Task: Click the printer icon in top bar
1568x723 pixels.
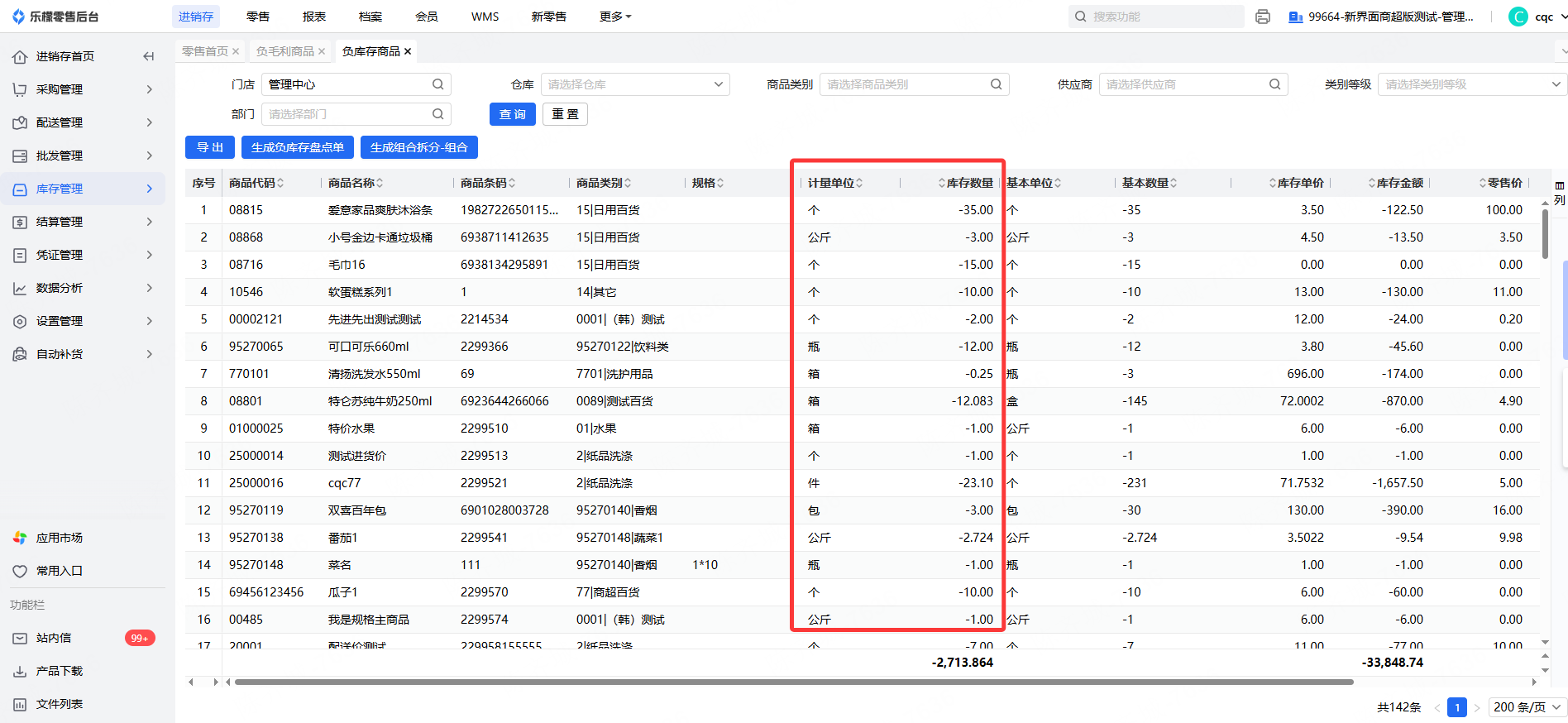Action: 1263,17
